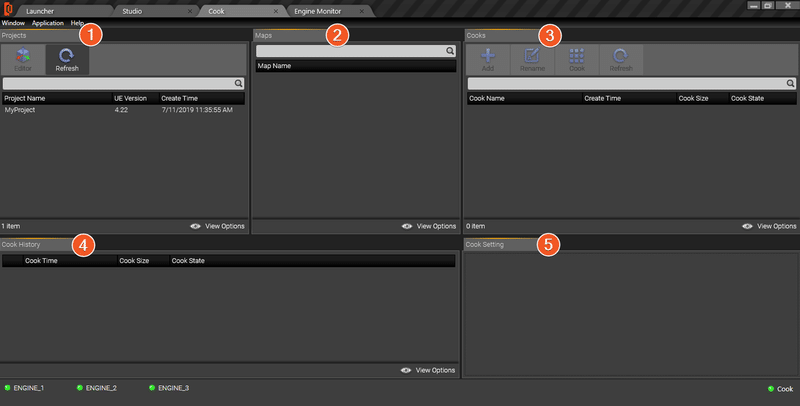
Task: Sort Cooks by Cook State column
Action: pyautogui.click(x=763, y=98)
